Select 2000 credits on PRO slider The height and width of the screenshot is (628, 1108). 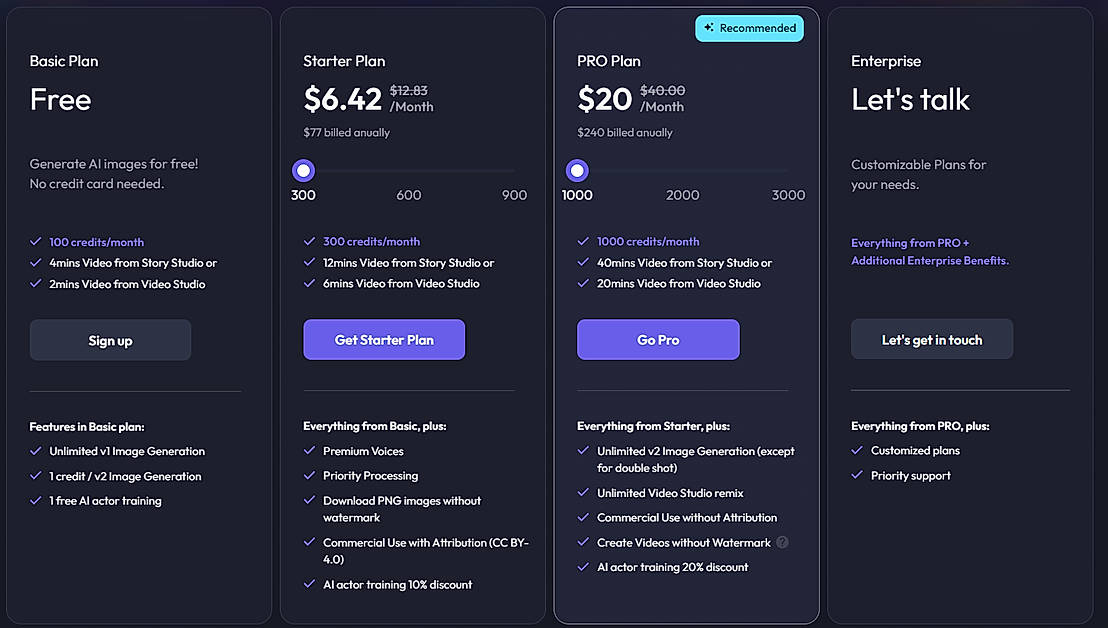[x=683, y=195]
